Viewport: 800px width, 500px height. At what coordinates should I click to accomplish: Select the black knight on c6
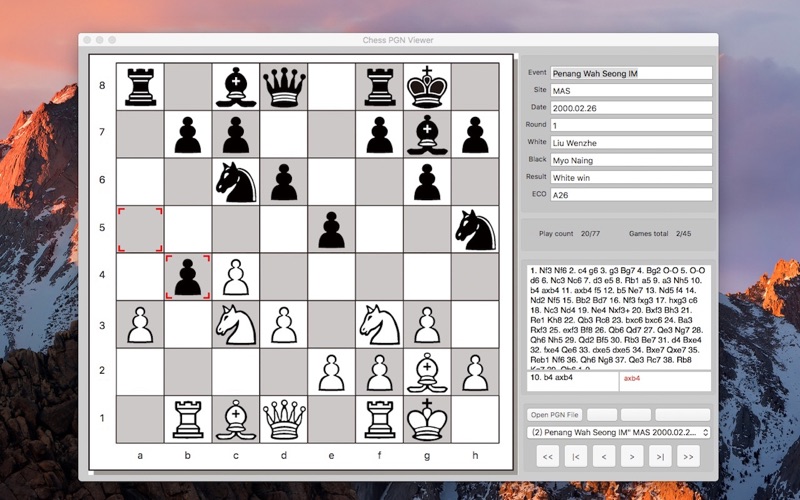(236, 182)
